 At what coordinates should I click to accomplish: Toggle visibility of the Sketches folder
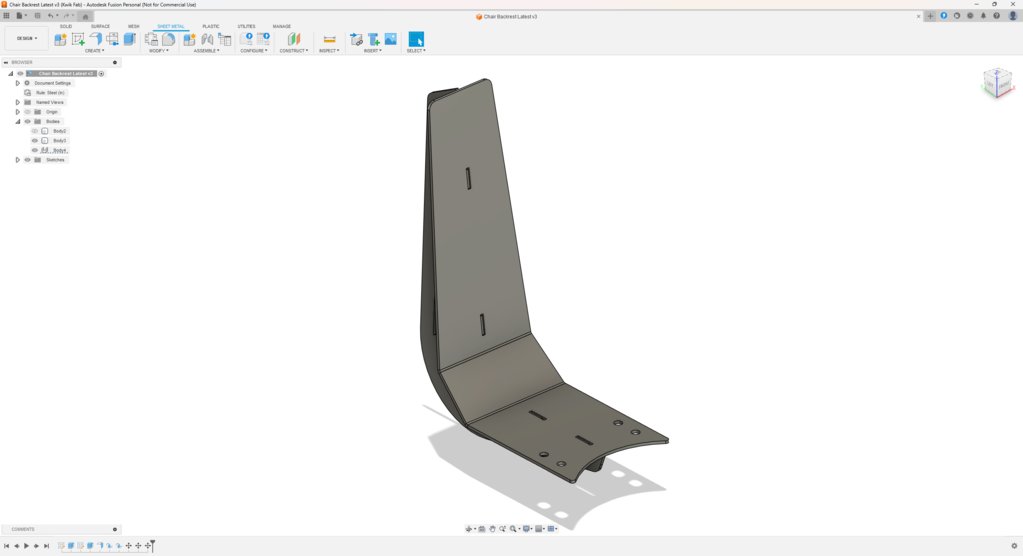pos(27,160)
